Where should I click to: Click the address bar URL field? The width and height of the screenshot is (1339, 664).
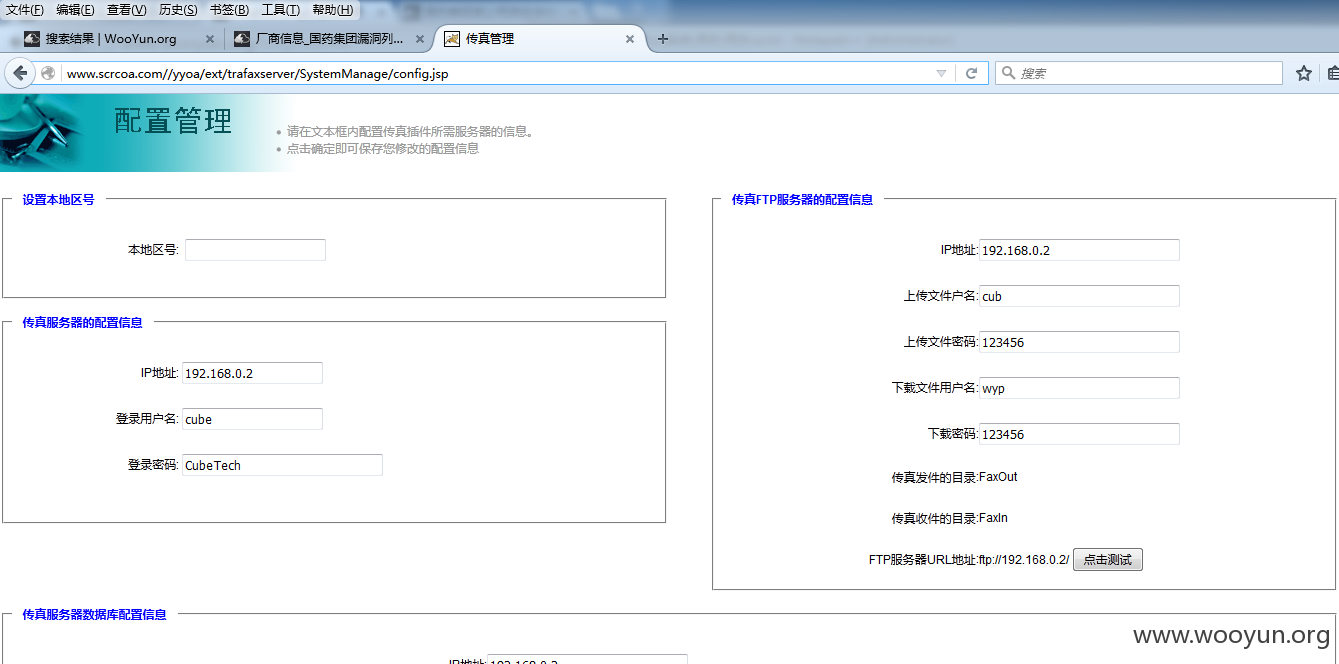pyautogui.click(x=495, y=73)
